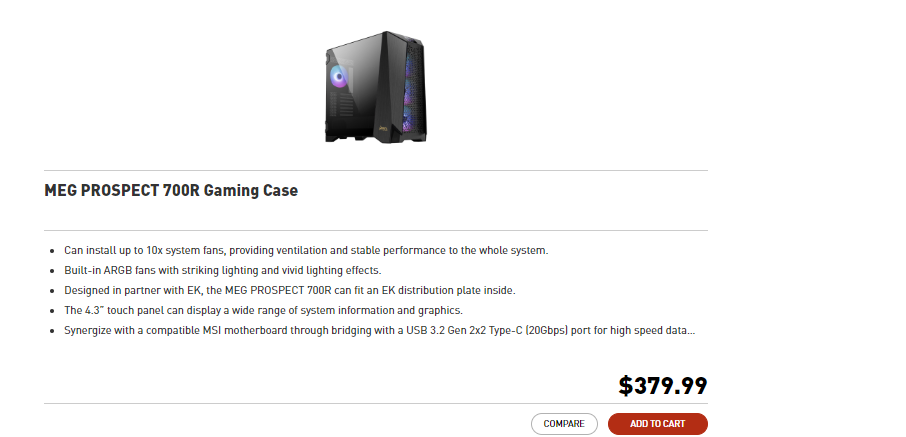
Task: Open the MEG PROSPECT 700R Gaming Case title
Action: (x=171, y=190)
